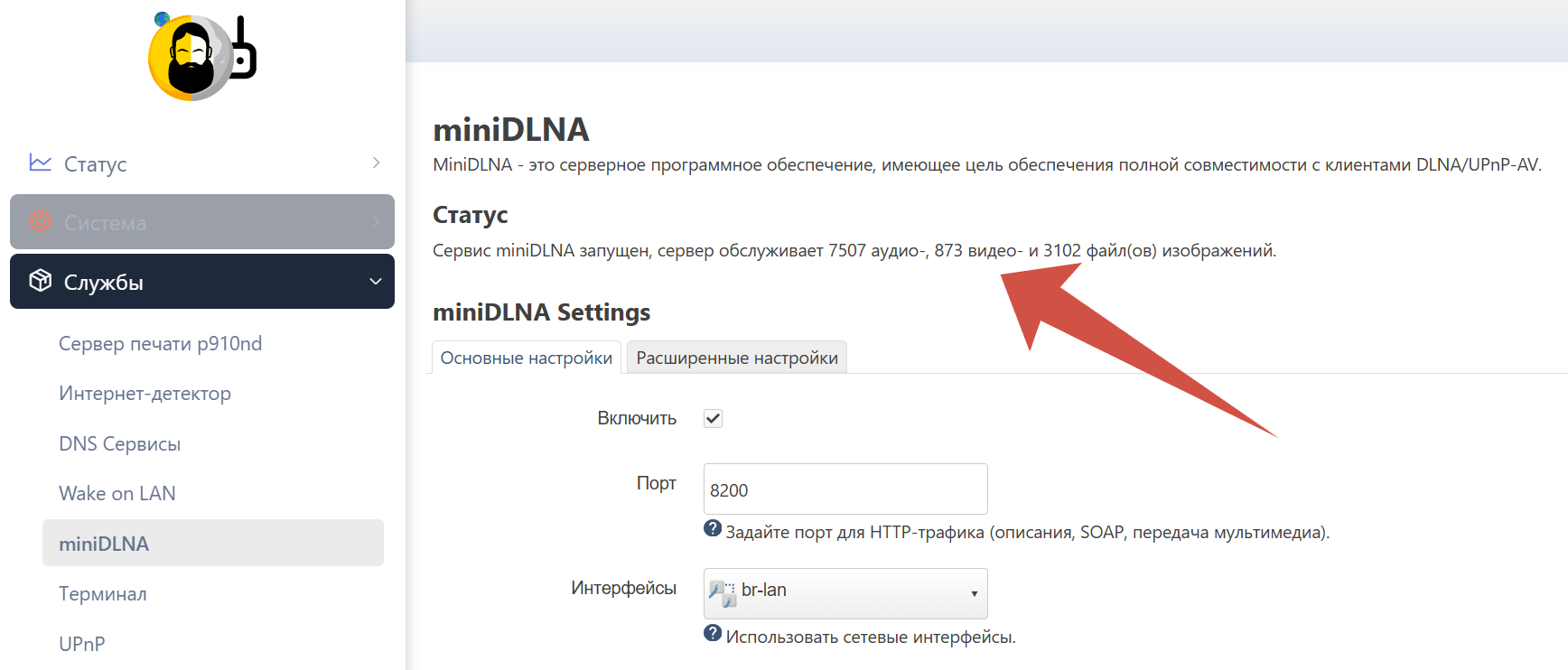
Task: Click the Статус section heading
Action: point(471,215)
